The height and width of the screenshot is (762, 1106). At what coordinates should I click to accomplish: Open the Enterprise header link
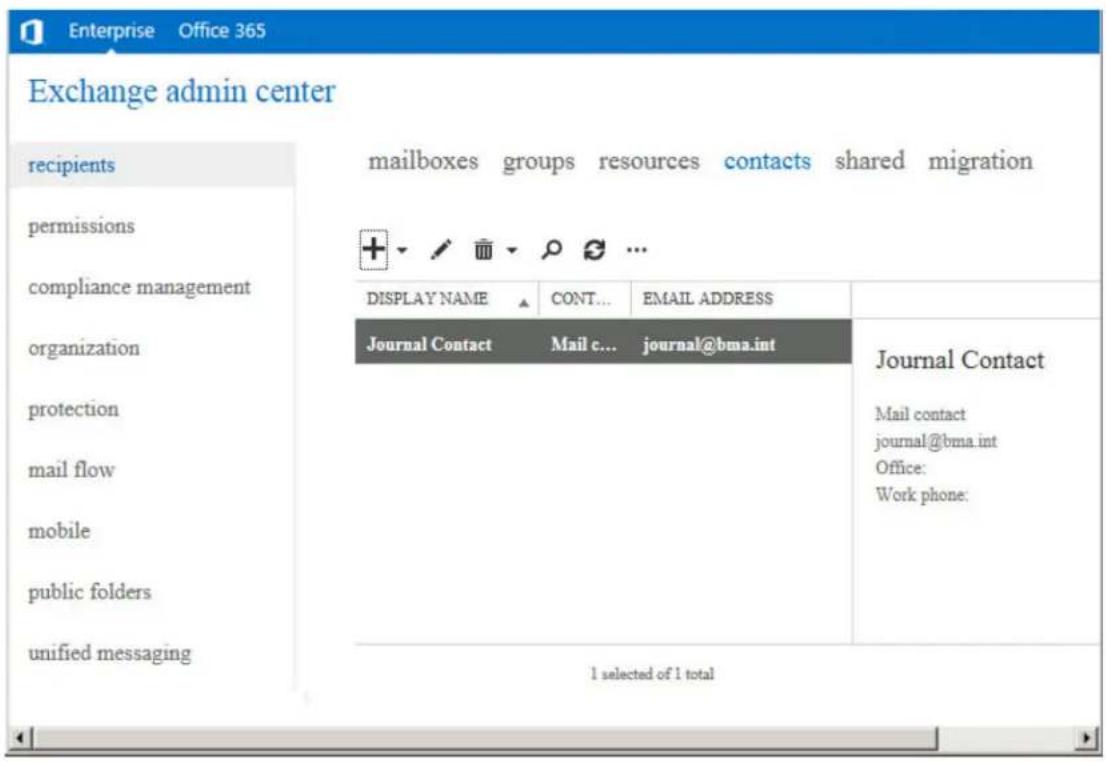point(111,31)
